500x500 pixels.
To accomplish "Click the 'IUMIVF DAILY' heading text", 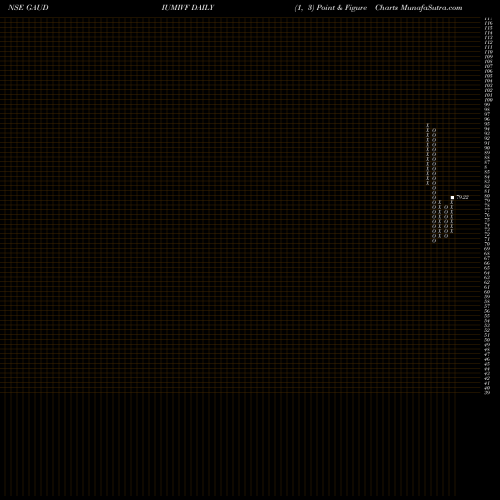I will pos(188,8).
